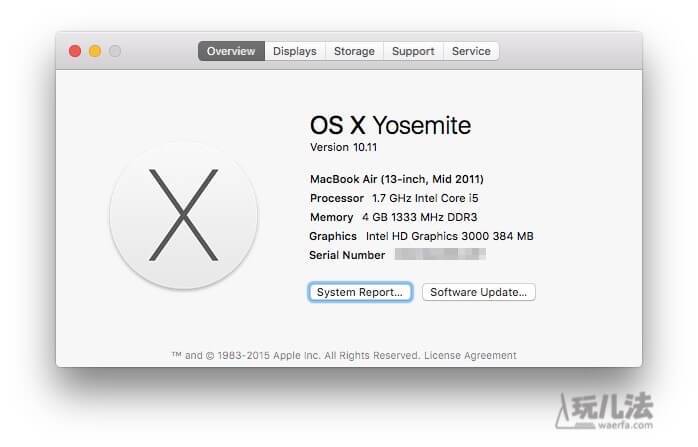Click the OS X Yosemite title
The height and width of the screenshot is (447, 698).
point(390,125)
